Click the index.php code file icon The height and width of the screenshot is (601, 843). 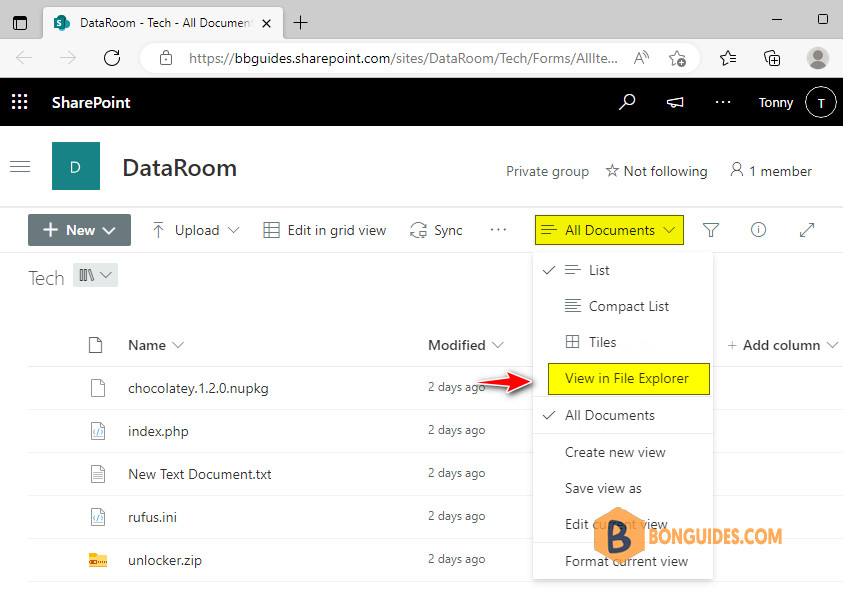click(x=98, y=431)
